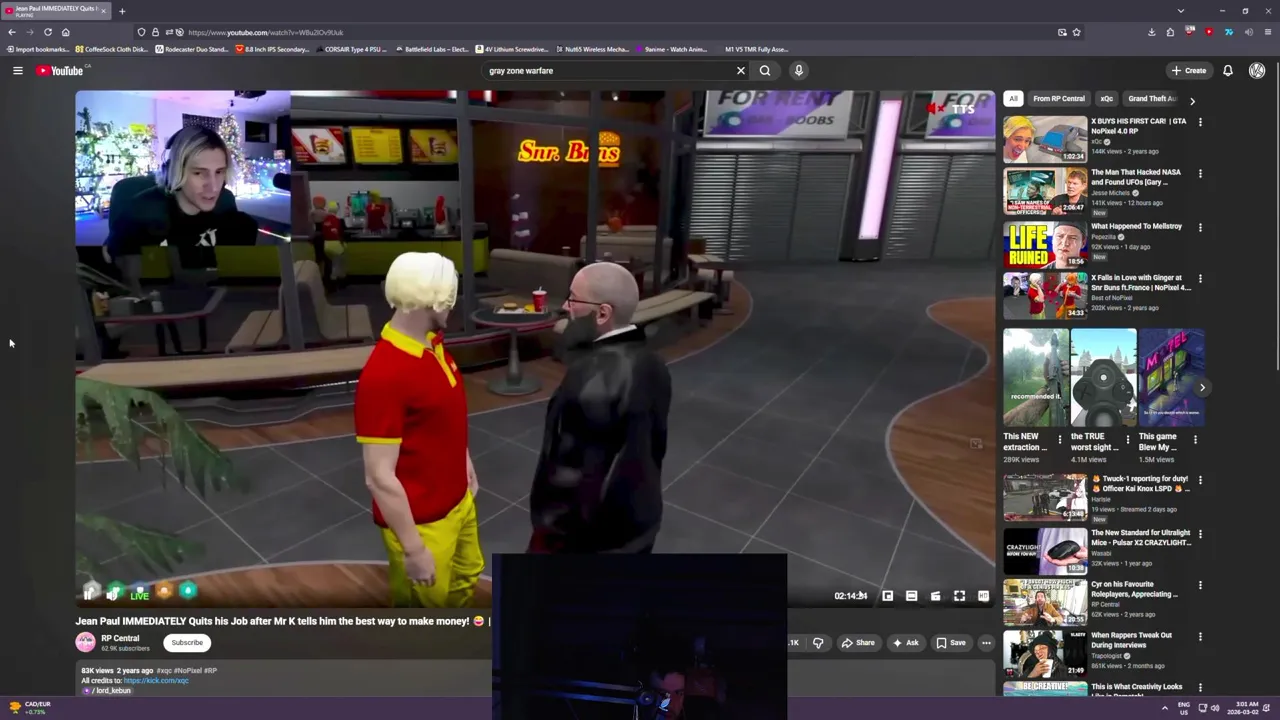Bookmark this page with star icon
Viewport: 1280px width, 720px height.
pos(1076,32)
